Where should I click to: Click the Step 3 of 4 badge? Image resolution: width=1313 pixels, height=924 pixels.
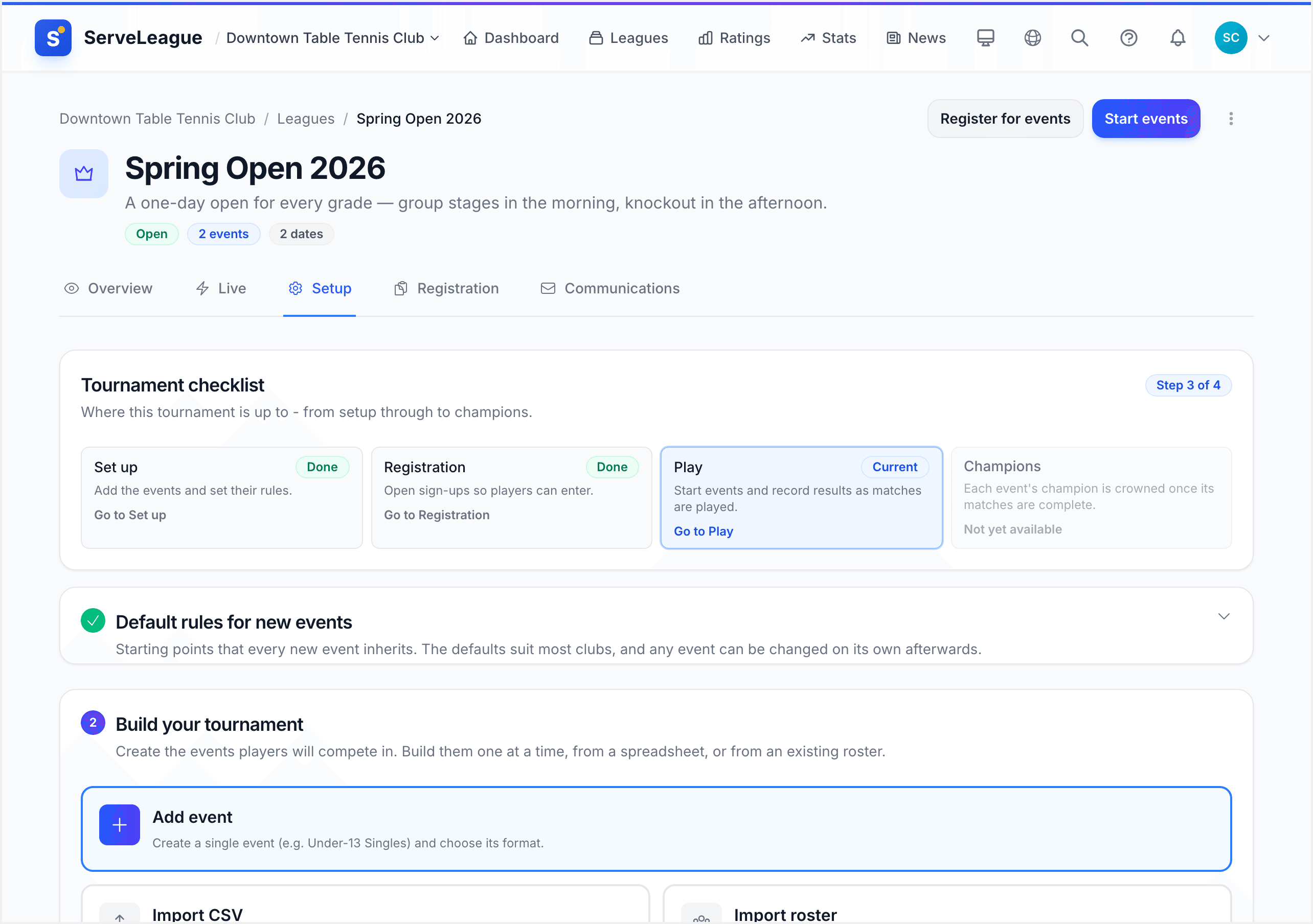point(1188,385)
